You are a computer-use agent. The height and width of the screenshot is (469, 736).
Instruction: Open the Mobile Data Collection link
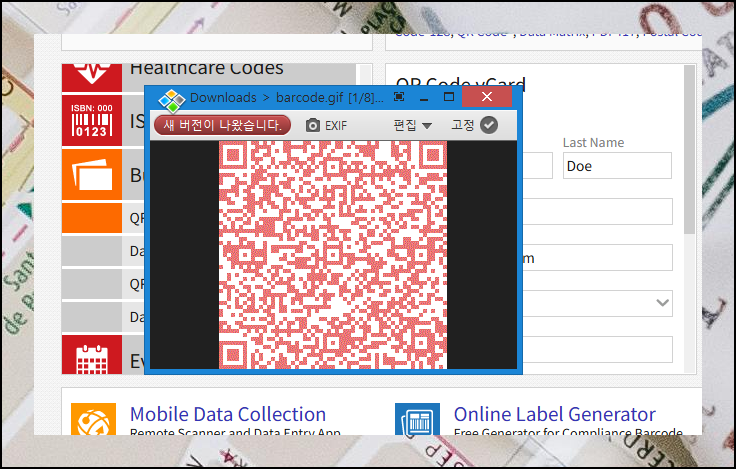pos(228,415)
